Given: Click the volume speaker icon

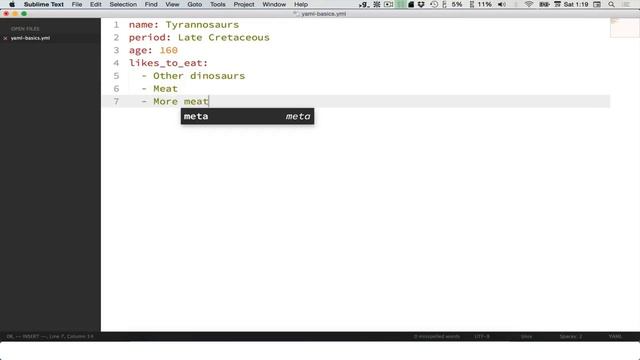Looking at the screenshot, I should coord(502,4).
